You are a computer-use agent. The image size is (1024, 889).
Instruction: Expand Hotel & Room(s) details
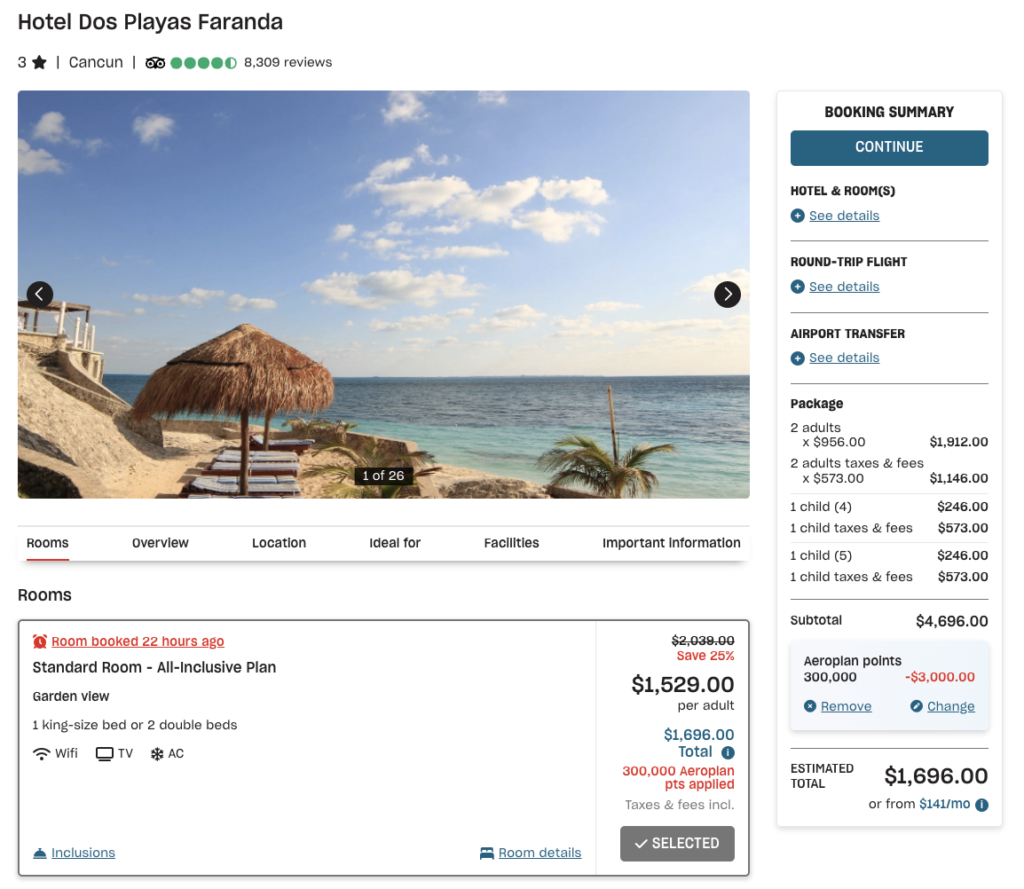834,215
